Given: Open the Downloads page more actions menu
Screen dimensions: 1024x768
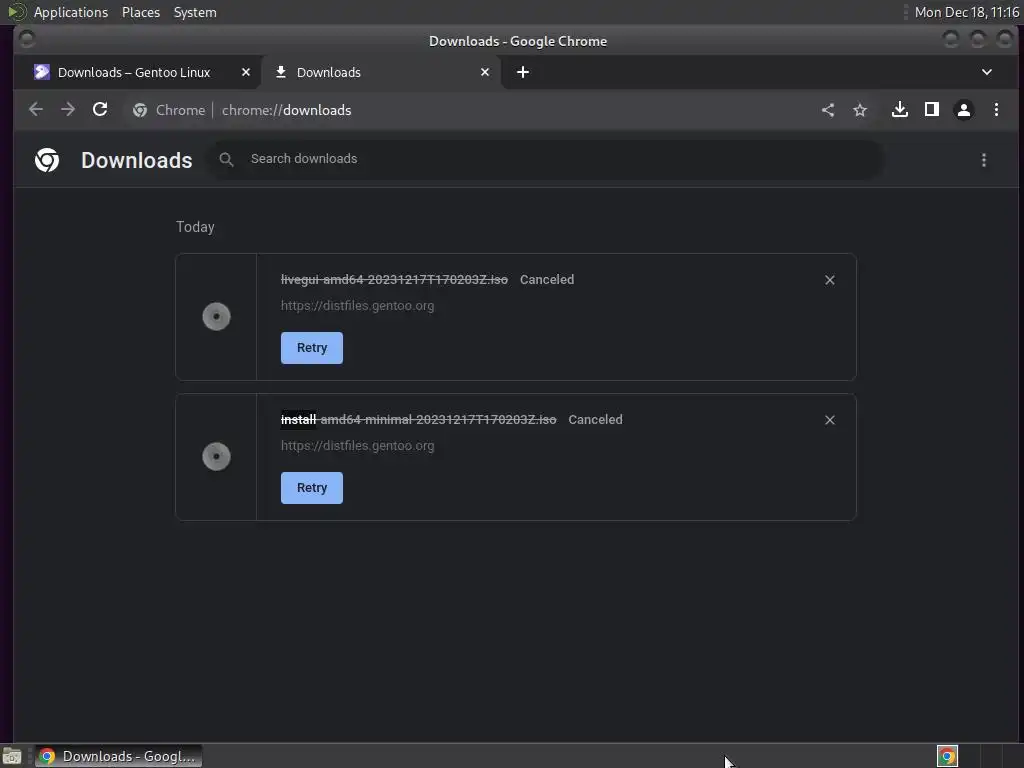Looking at the screenshot, I should [984, 160].
